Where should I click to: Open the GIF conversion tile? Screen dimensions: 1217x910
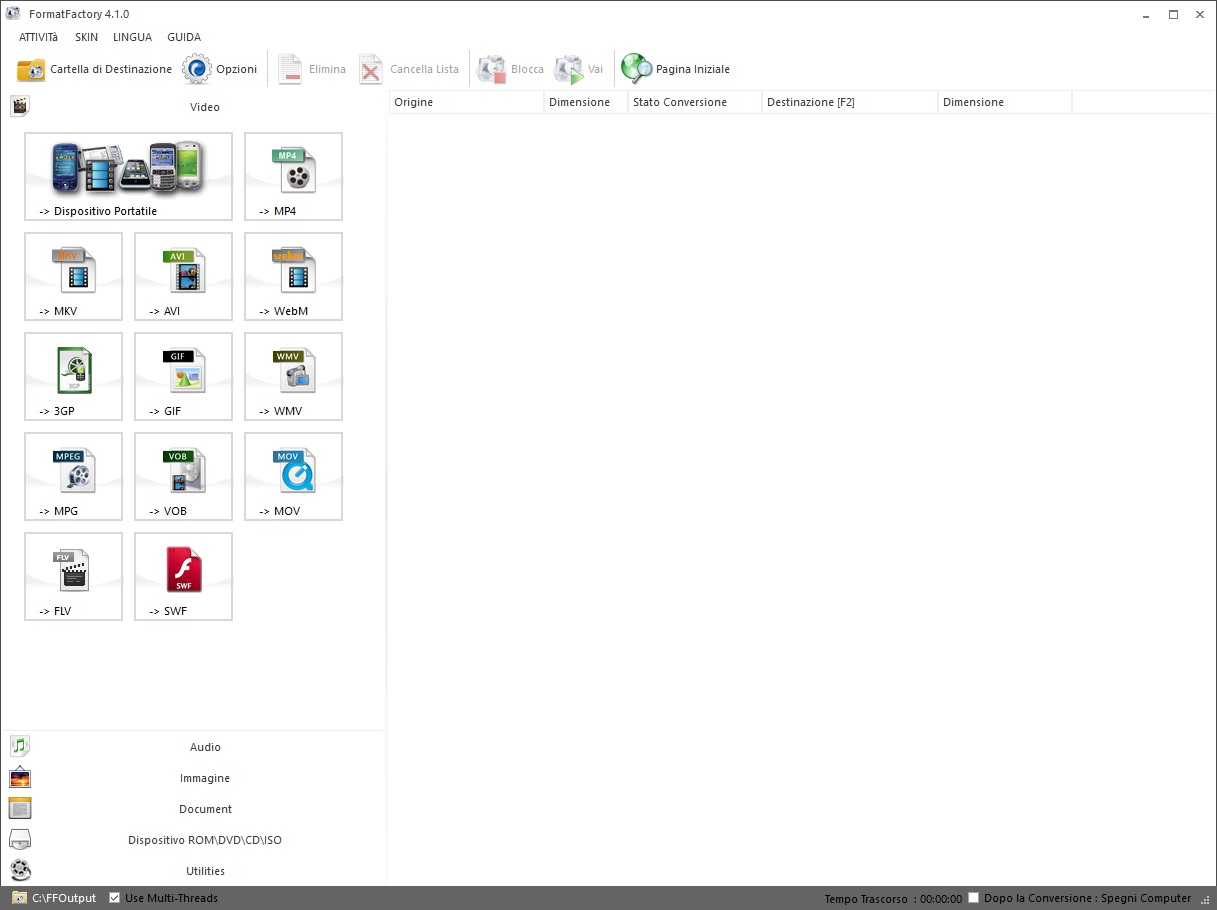(183, 376)
